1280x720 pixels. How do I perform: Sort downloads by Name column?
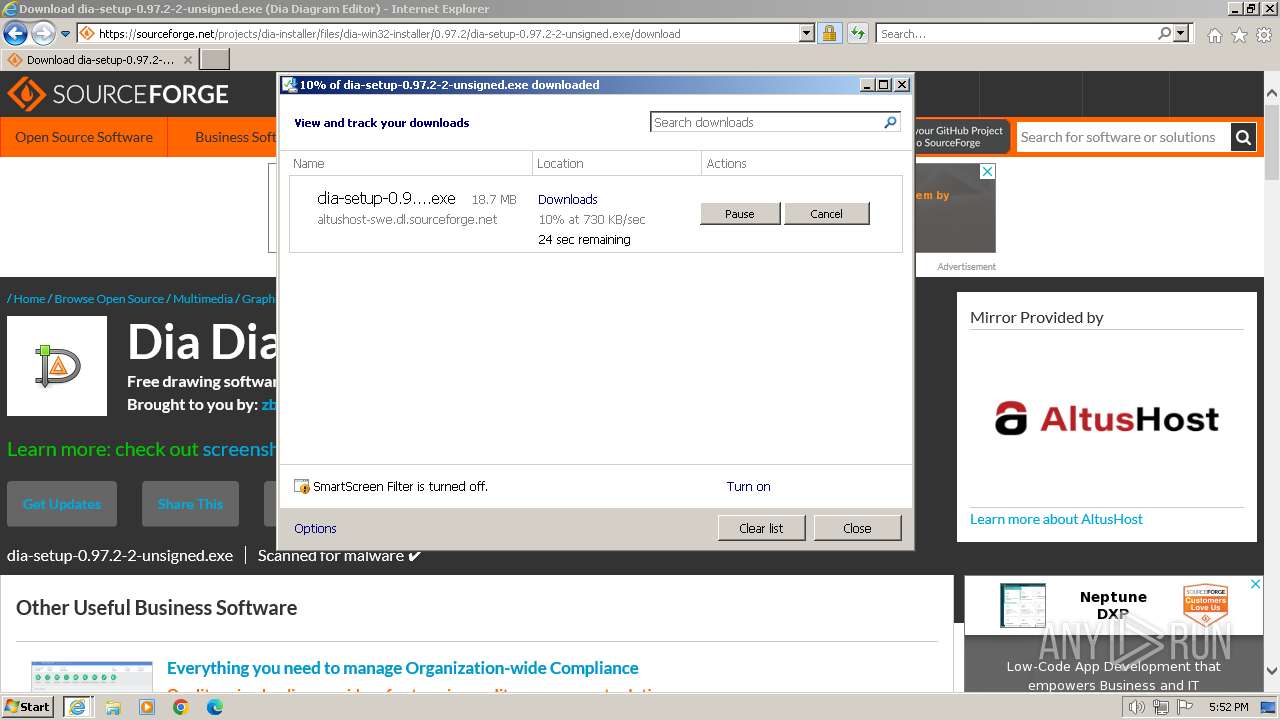pos(410,163)
